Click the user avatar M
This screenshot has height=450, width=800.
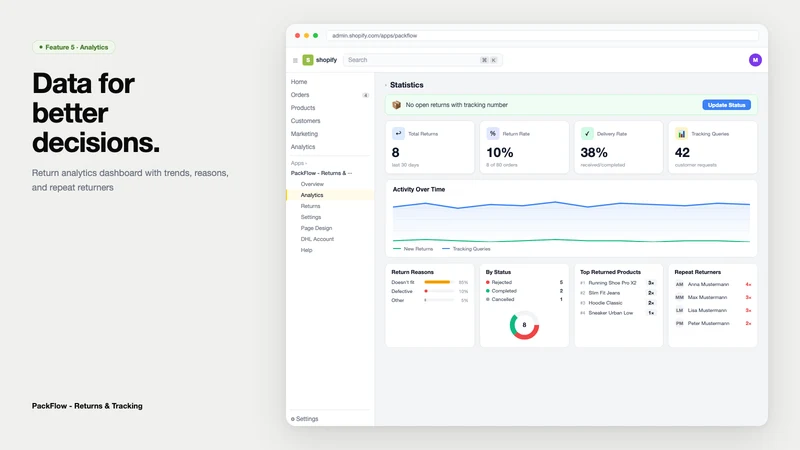[755, 60]
